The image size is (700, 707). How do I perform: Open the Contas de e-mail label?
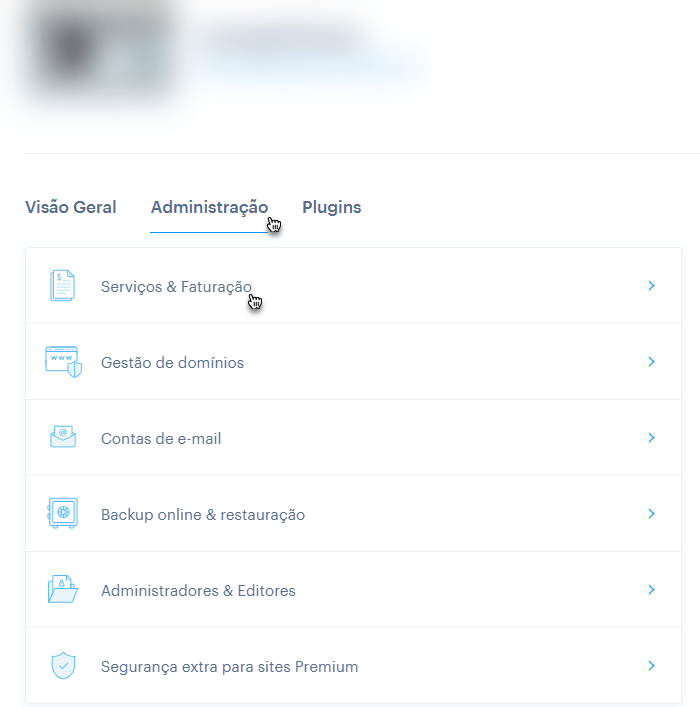tap(161, 439)
